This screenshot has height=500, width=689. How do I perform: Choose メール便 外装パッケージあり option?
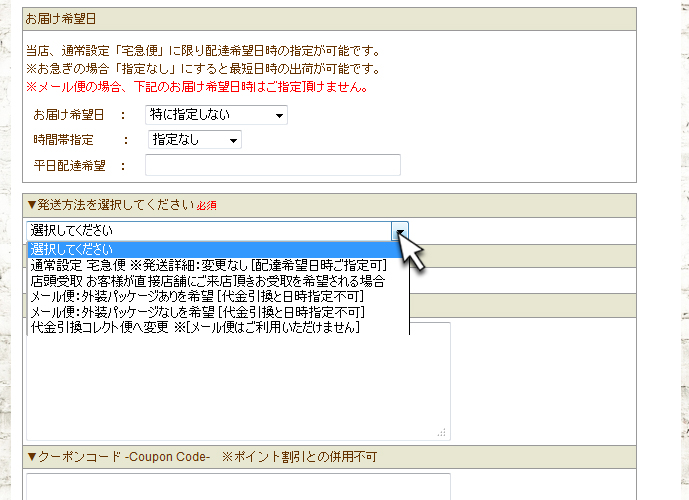coord(197,296)
